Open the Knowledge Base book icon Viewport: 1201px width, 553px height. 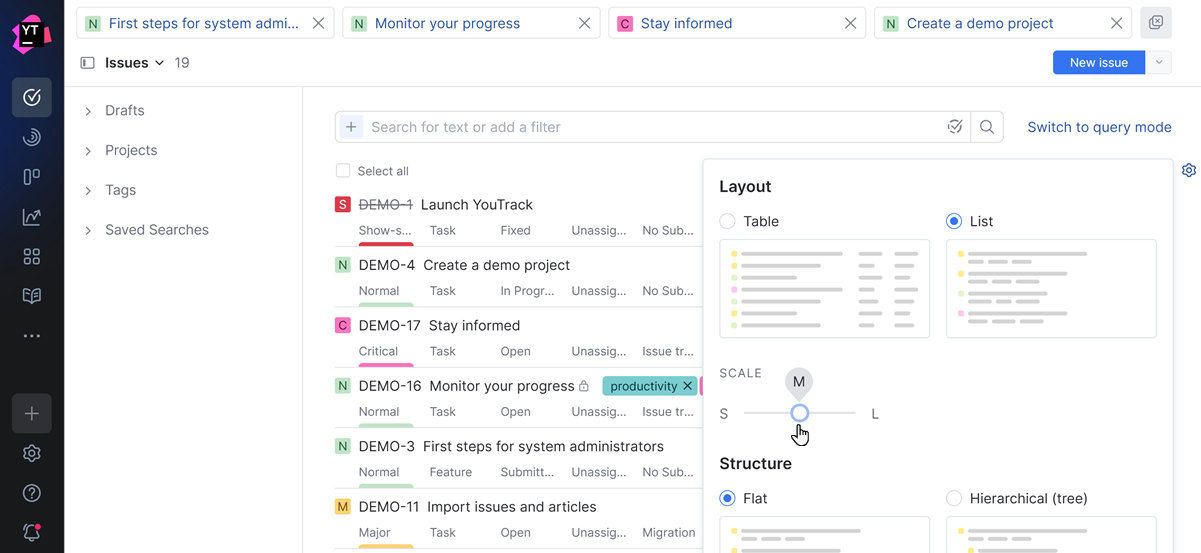[32, 296]
